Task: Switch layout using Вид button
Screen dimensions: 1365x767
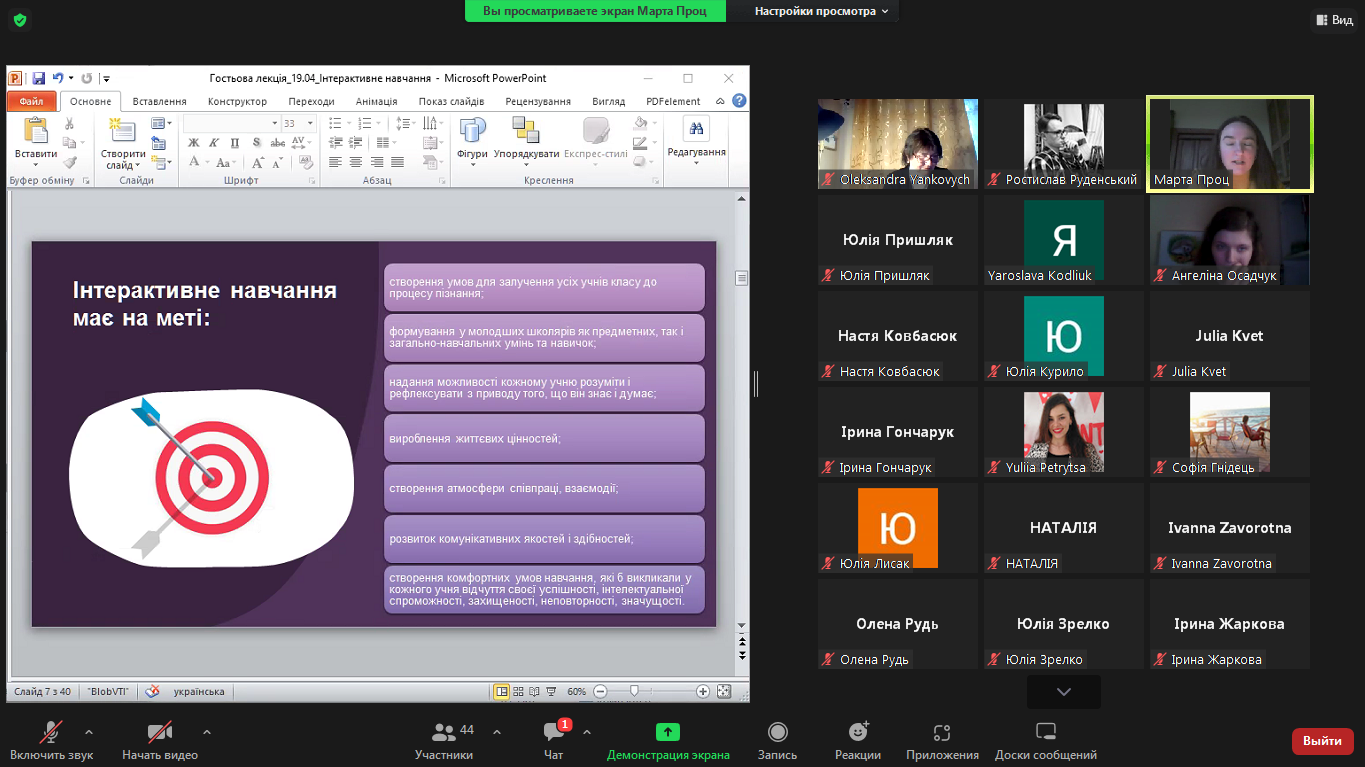Action: coord(1334,20)
